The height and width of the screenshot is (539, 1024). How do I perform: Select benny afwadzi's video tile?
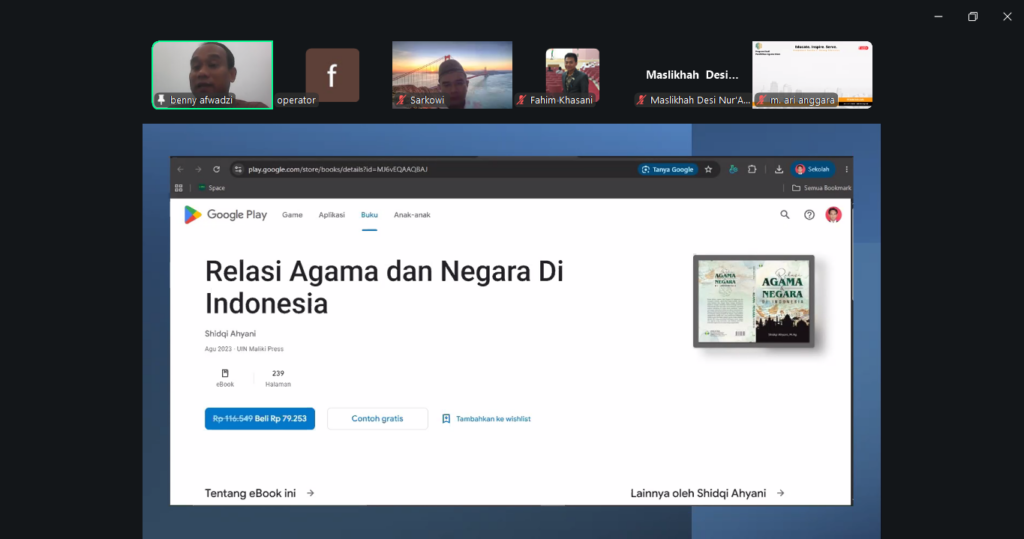[x=212, y=75]
